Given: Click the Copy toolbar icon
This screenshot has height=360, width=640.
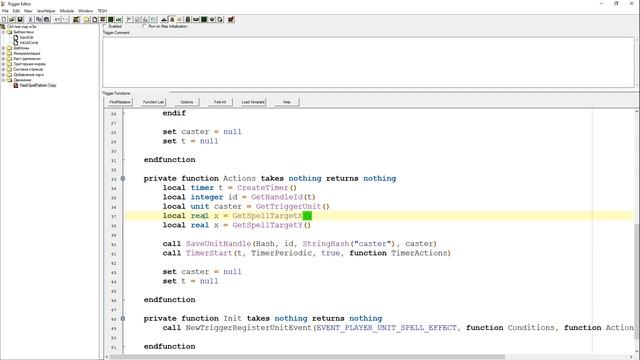Looking at the screenshot, I should [38, 20].
